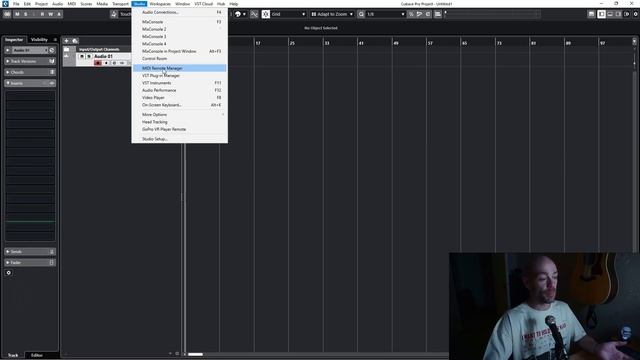Expand More Options submenu
Screen dimensions: 640x360
(x=180, y=115)
